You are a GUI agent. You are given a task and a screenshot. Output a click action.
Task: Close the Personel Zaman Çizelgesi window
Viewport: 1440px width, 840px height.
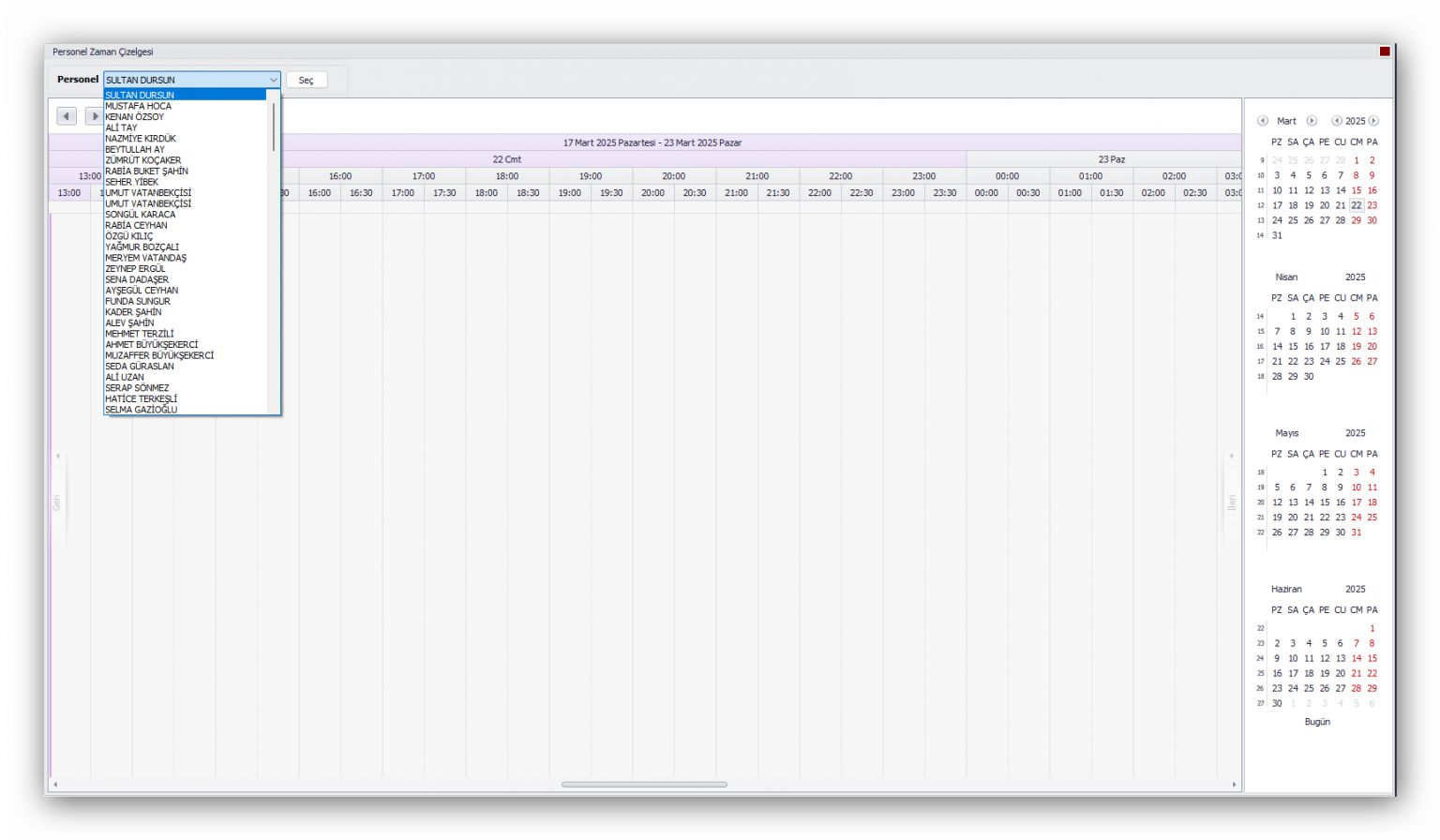(x=1385, y=52)
